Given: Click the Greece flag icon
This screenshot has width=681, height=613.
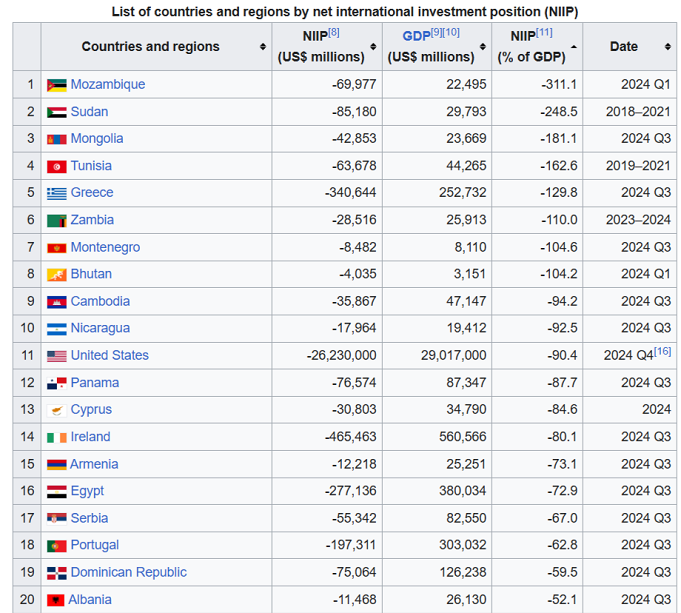Looking at the screenshot, I should (x=56, y=193).
